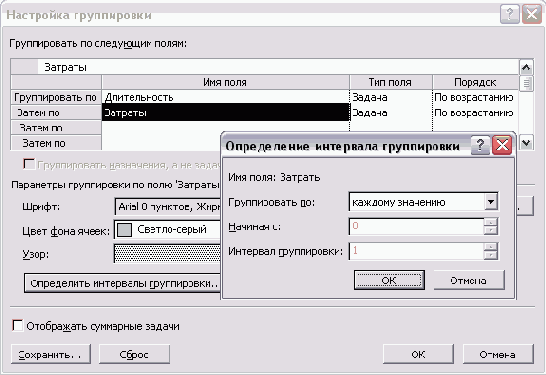
Task: Close the Настройка группировки window
Action: [532, 15]
